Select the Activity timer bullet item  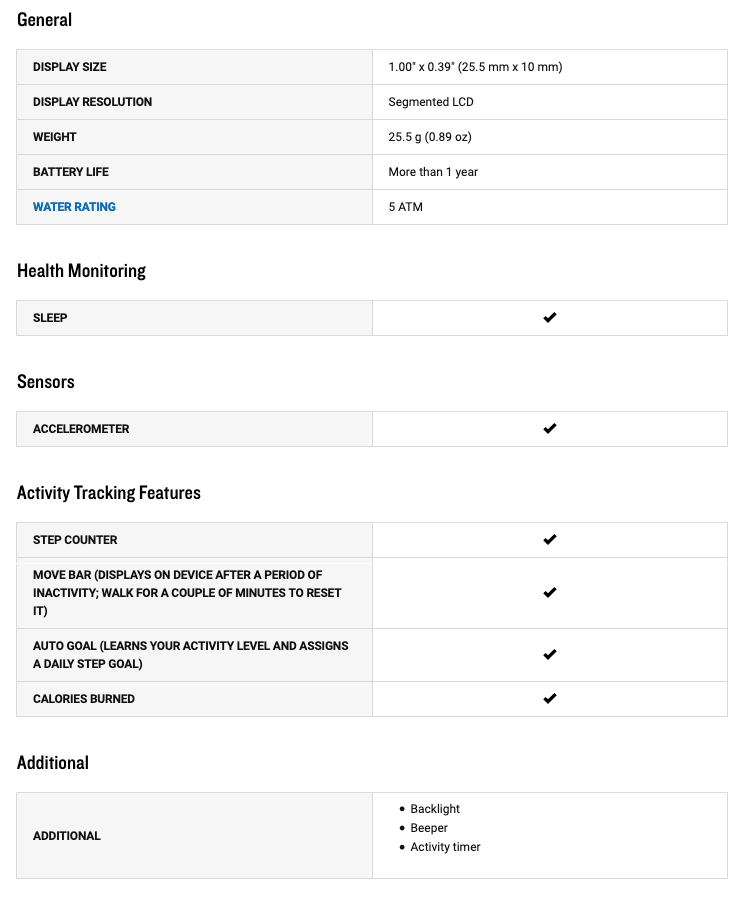[445, 847]
